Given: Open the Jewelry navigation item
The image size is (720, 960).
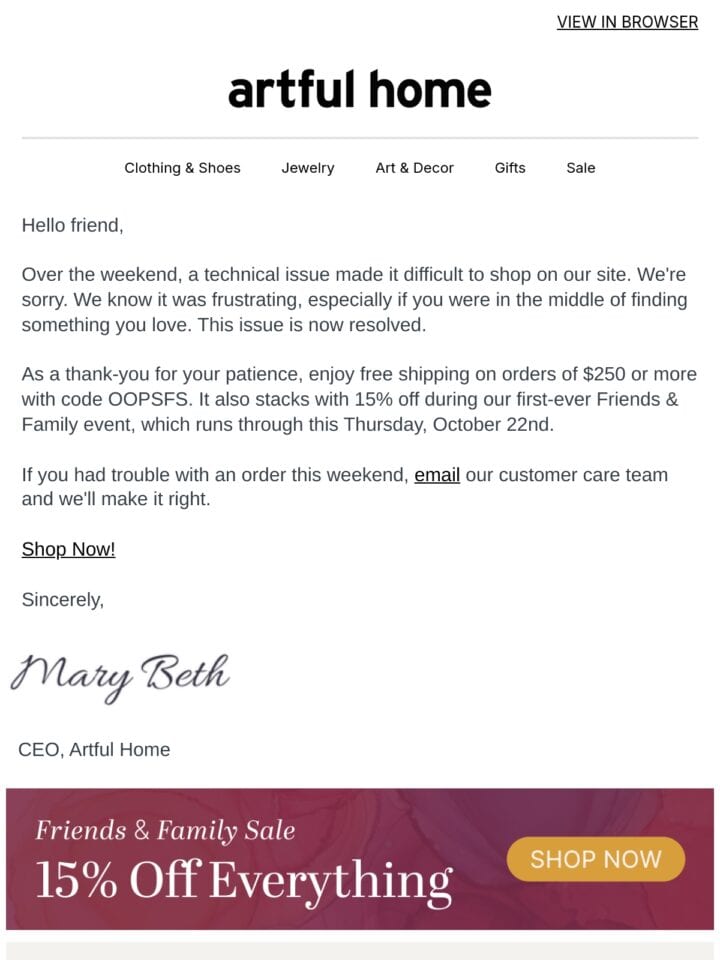Looking at the screenshot, I should pyautogui.click(x=308, y=168).
